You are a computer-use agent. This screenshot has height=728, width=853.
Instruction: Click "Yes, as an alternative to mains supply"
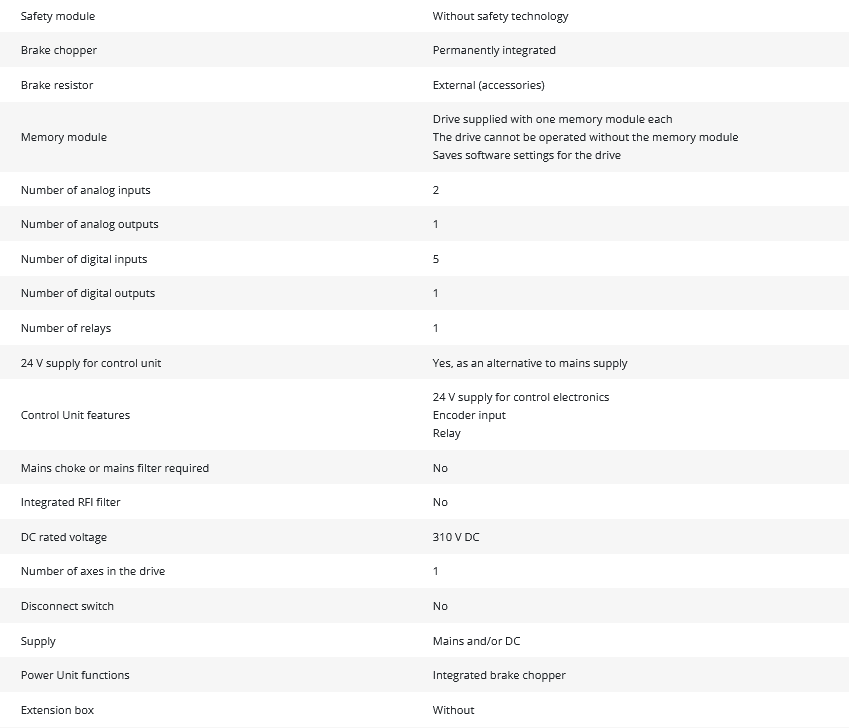point(530,363)
